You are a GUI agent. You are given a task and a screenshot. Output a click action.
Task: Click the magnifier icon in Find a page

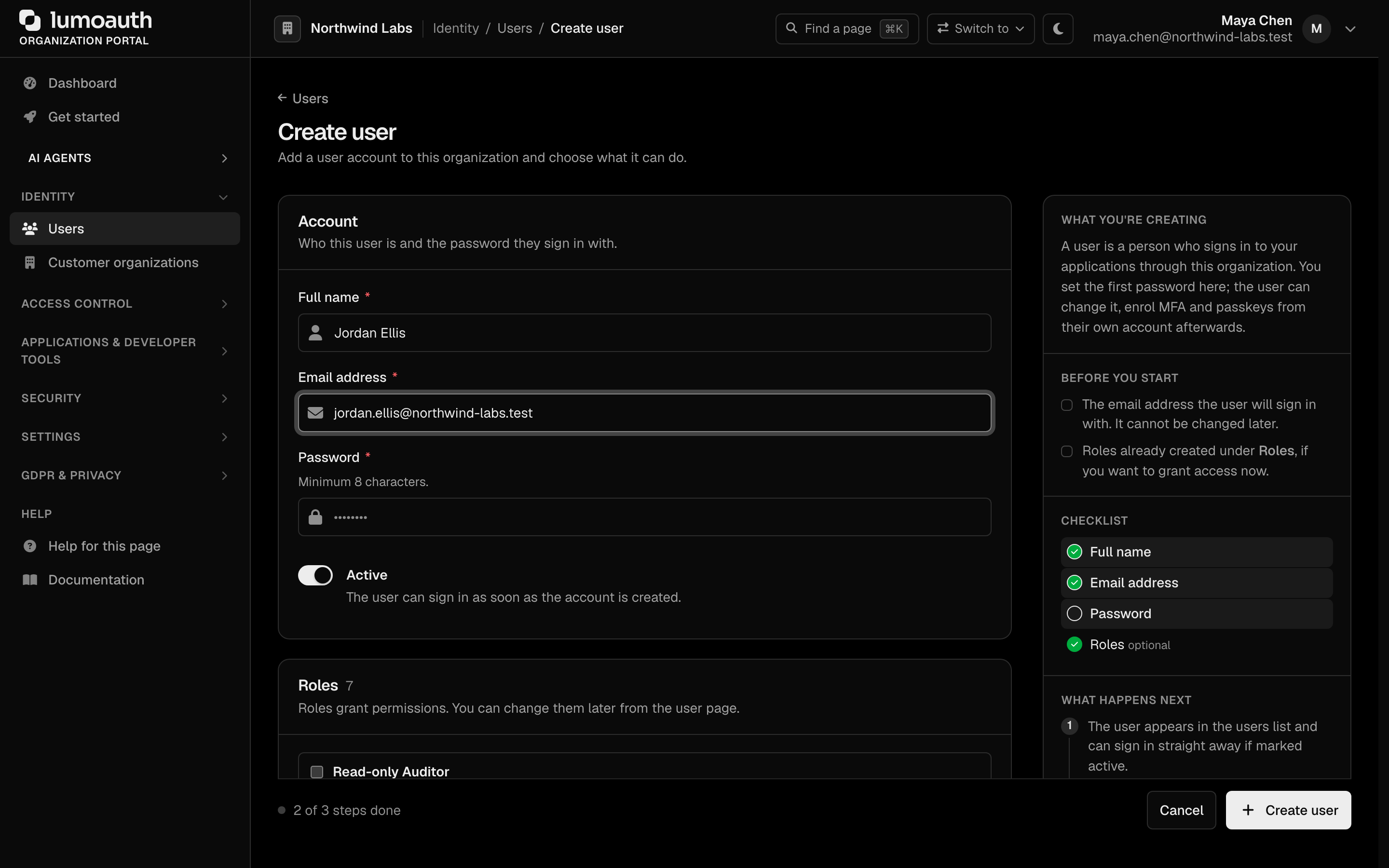pos(791,27)
